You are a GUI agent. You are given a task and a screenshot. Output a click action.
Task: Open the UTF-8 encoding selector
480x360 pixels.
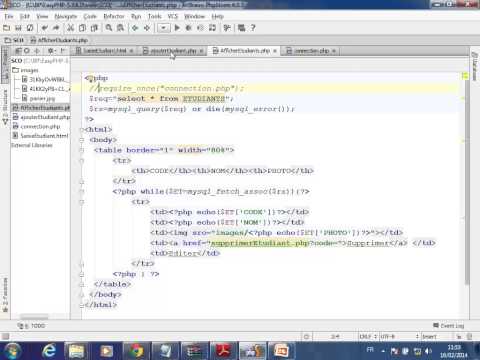[399, 337]
